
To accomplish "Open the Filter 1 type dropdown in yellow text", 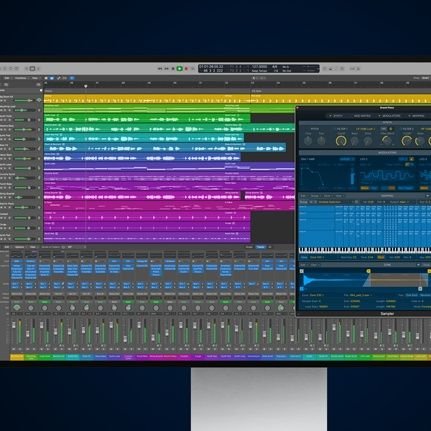I will click(x=365, y=129).
